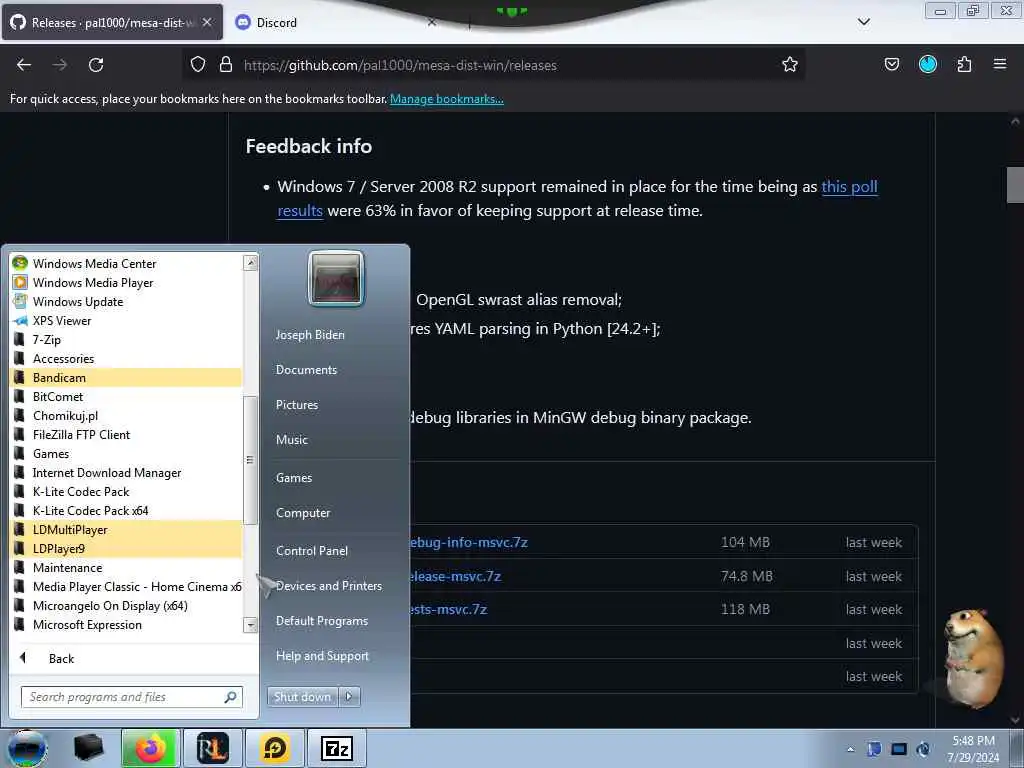
Task: Download the release-msvc.7z asset
Action: pyautogui.click(x=455, y=577)
